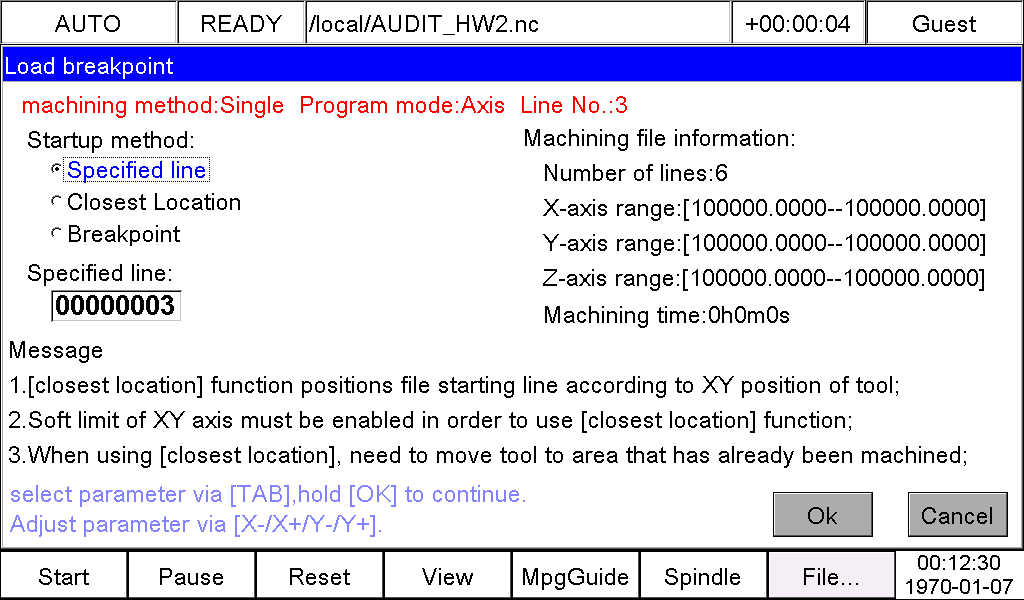The image size is (1024, 600).
Task: Click the Startup method: label
Action: tap(111, 140)
